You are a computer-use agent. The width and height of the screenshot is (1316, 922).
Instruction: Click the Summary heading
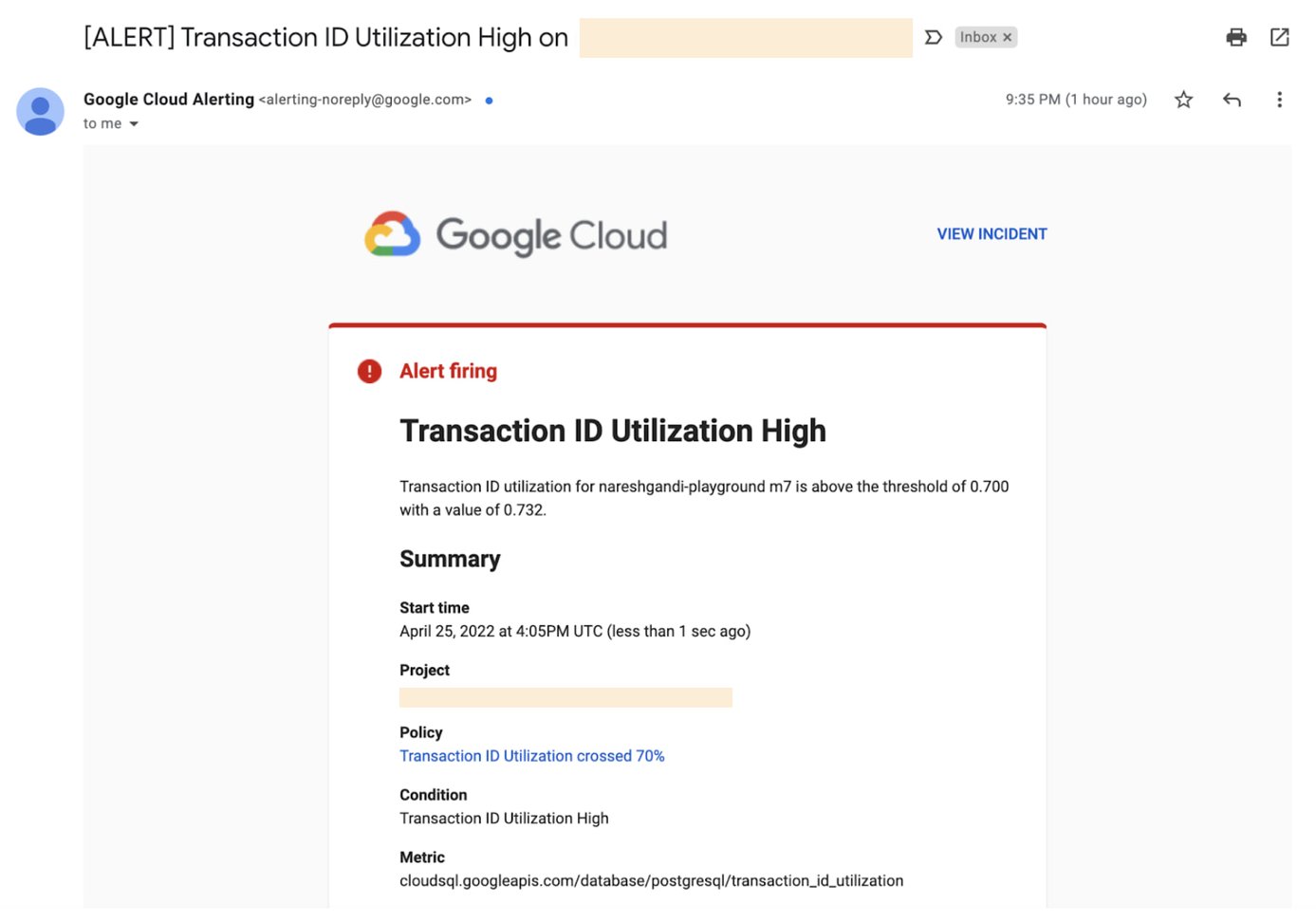point(450,559)
